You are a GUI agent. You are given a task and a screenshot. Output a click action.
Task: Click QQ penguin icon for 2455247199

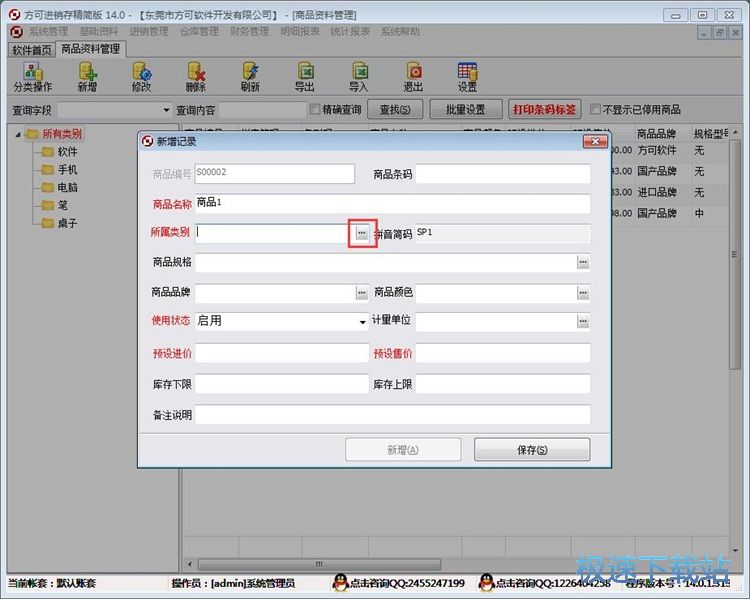point(340,582)
